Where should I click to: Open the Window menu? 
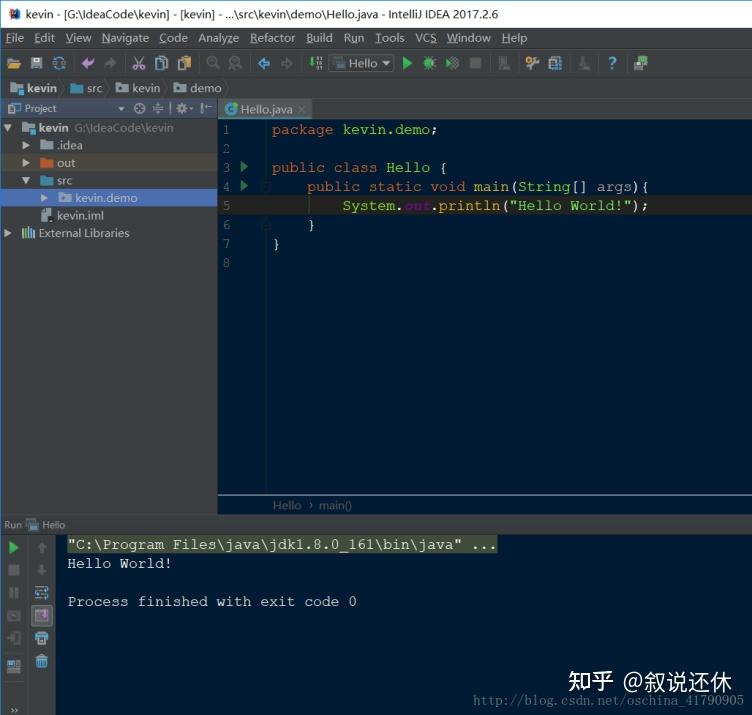coord(469,38)
